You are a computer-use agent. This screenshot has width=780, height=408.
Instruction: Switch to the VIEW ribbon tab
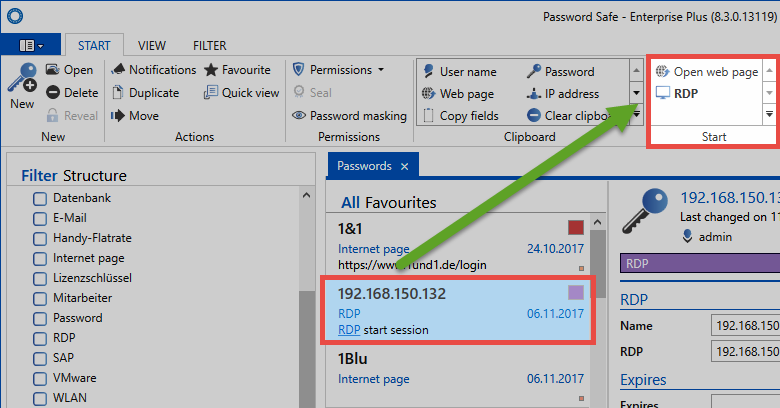[x=152, y=46]
